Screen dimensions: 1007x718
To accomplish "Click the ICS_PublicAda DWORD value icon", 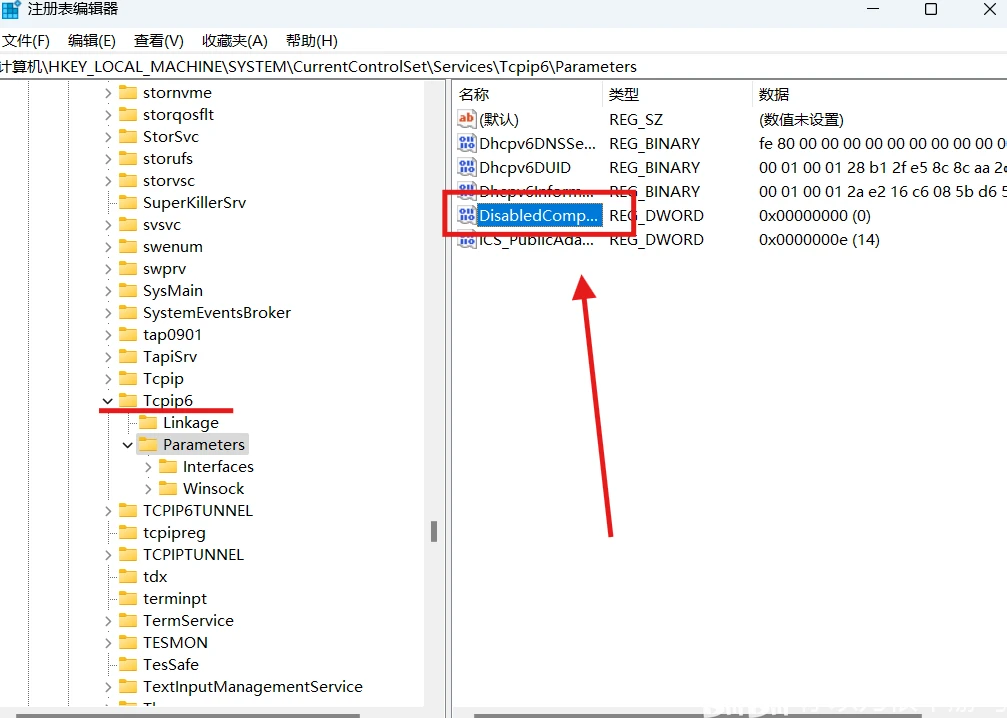I will tap(466, 240).
